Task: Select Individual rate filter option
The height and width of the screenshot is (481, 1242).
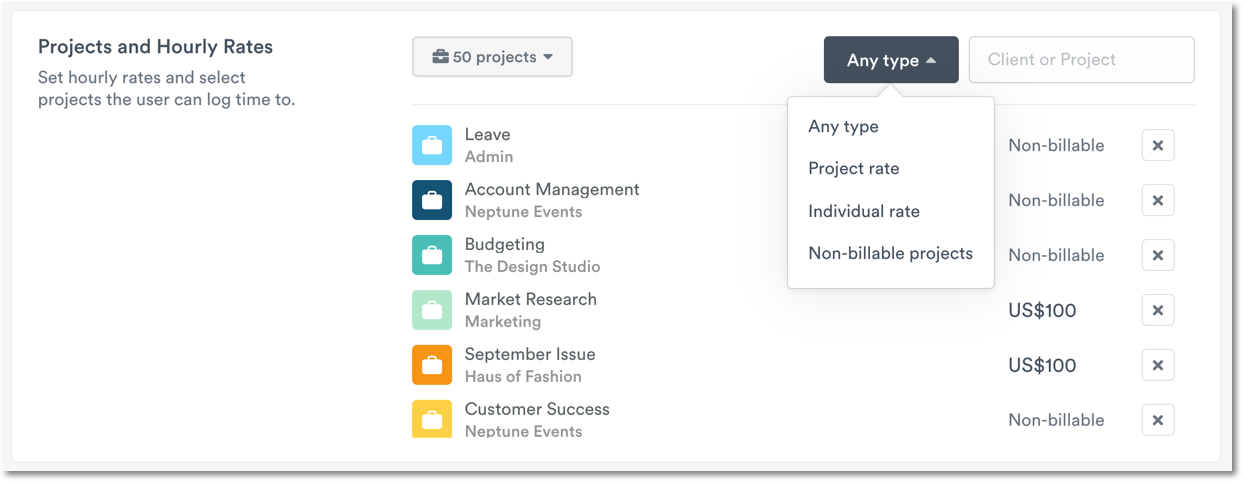Action: pyautogui.click(x=863, y=212)
